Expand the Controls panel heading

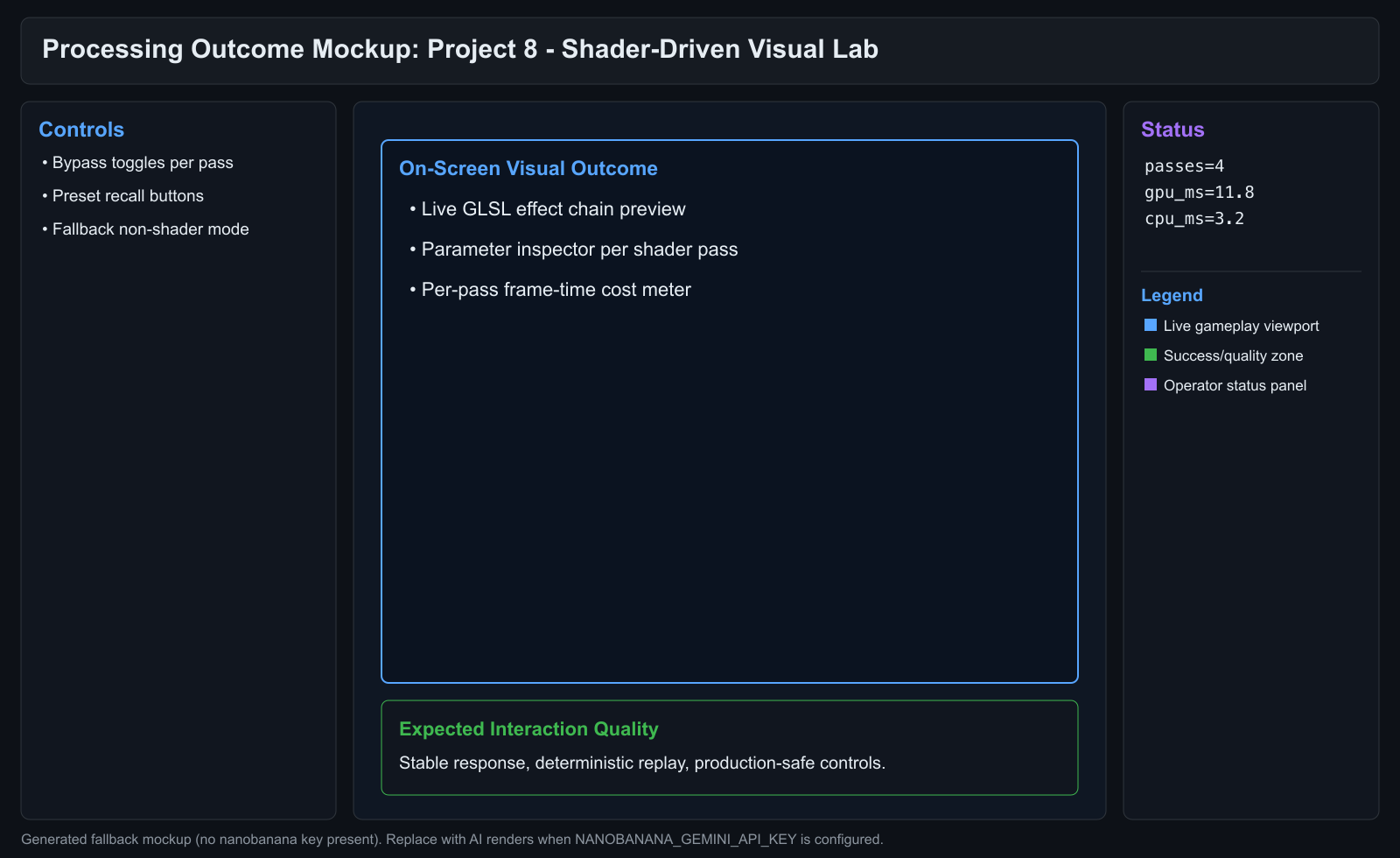[80, 129]
